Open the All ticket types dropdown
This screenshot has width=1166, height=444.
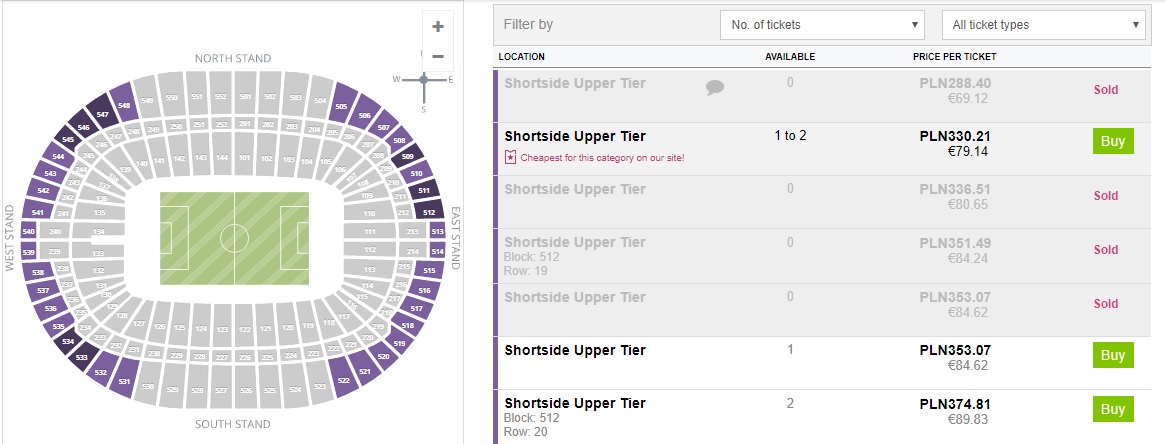click(x=1044, y=25)
